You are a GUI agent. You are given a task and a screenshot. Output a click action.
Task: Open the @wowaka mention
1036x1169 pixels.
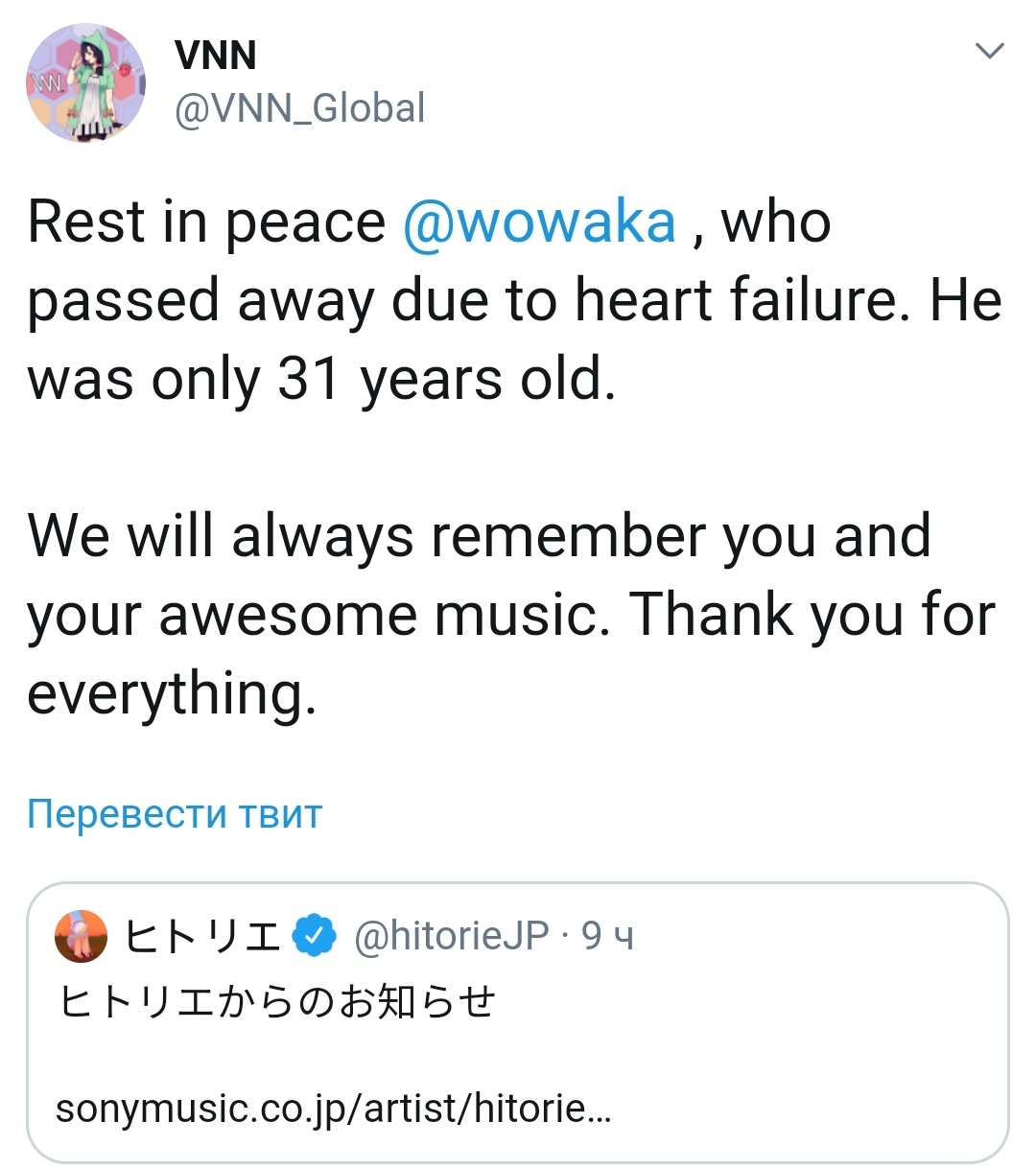(x=539, y=222)
